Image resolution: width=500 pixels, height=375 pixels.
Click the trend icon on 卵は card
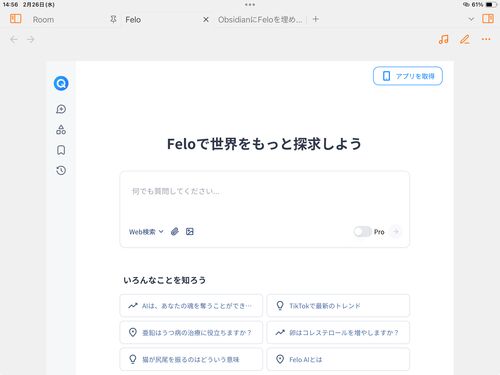[280, 332]
